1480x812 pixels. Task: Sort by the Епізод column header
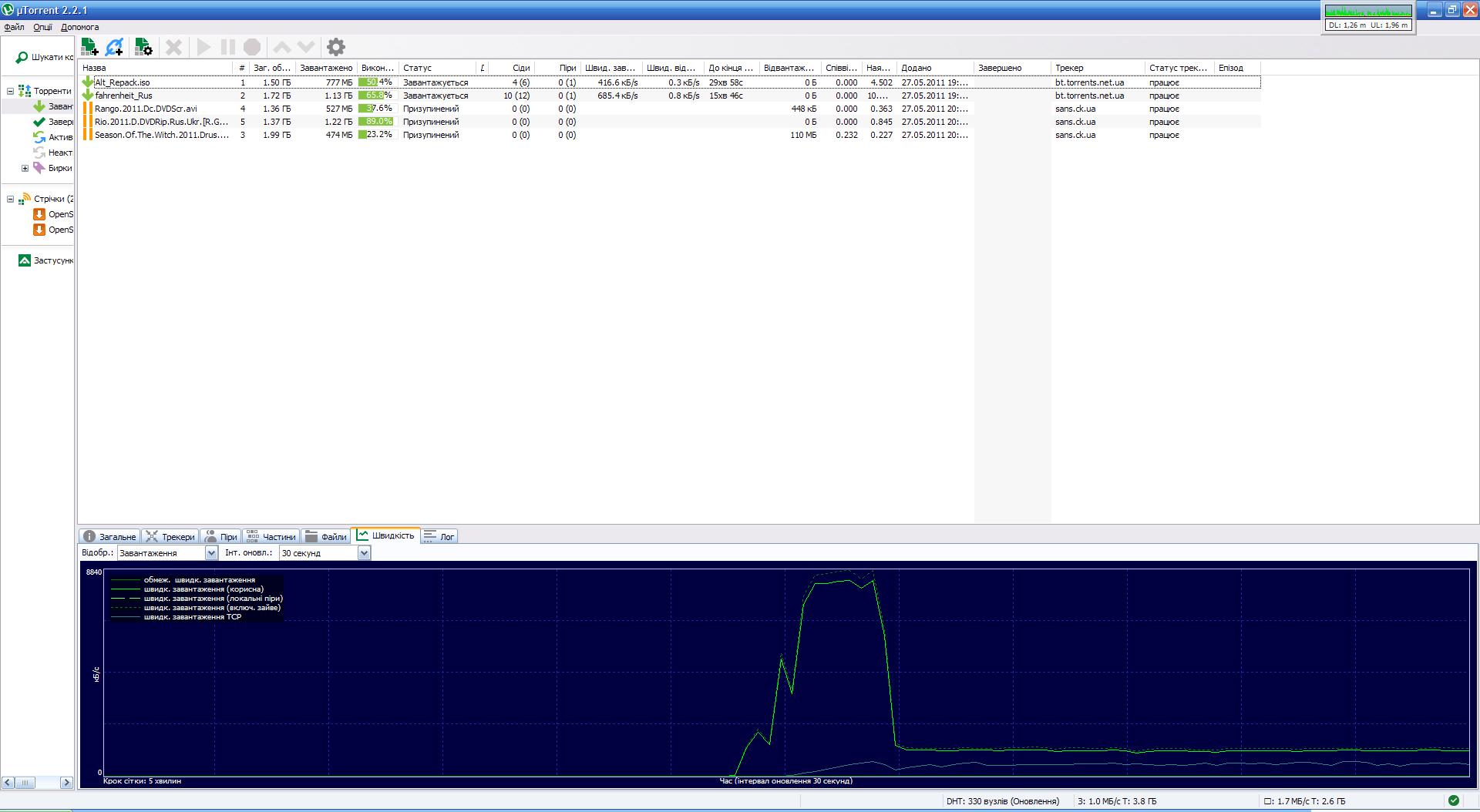tap(1237, 68)
